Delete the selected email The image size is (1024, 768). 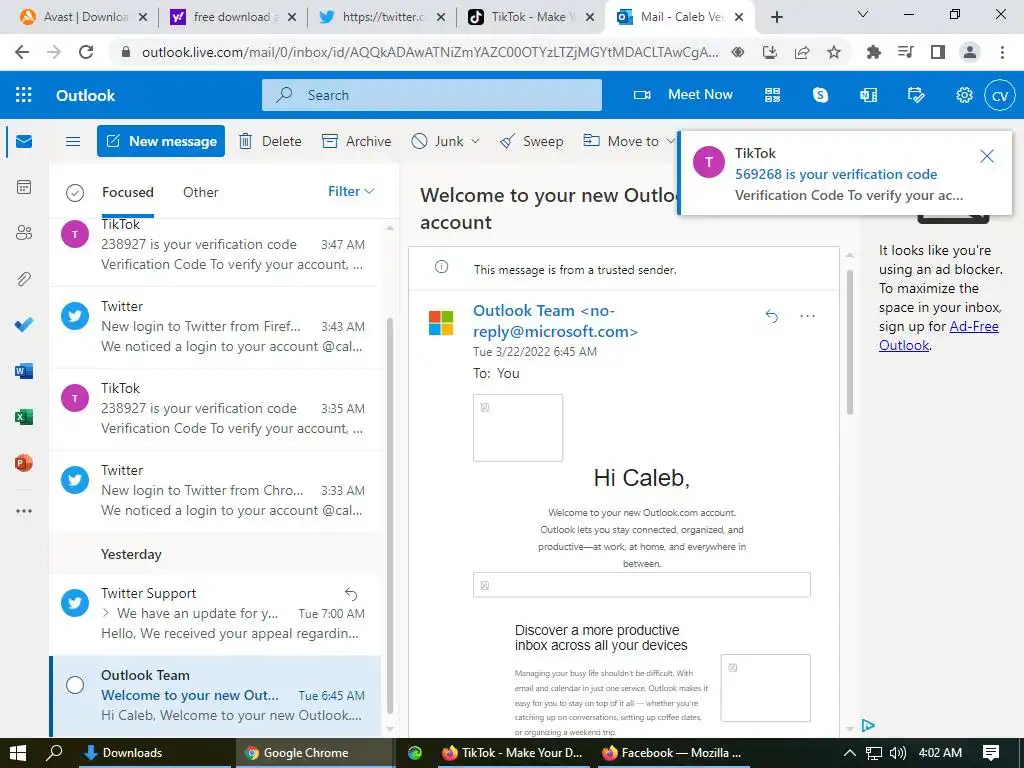coord(270,141)
